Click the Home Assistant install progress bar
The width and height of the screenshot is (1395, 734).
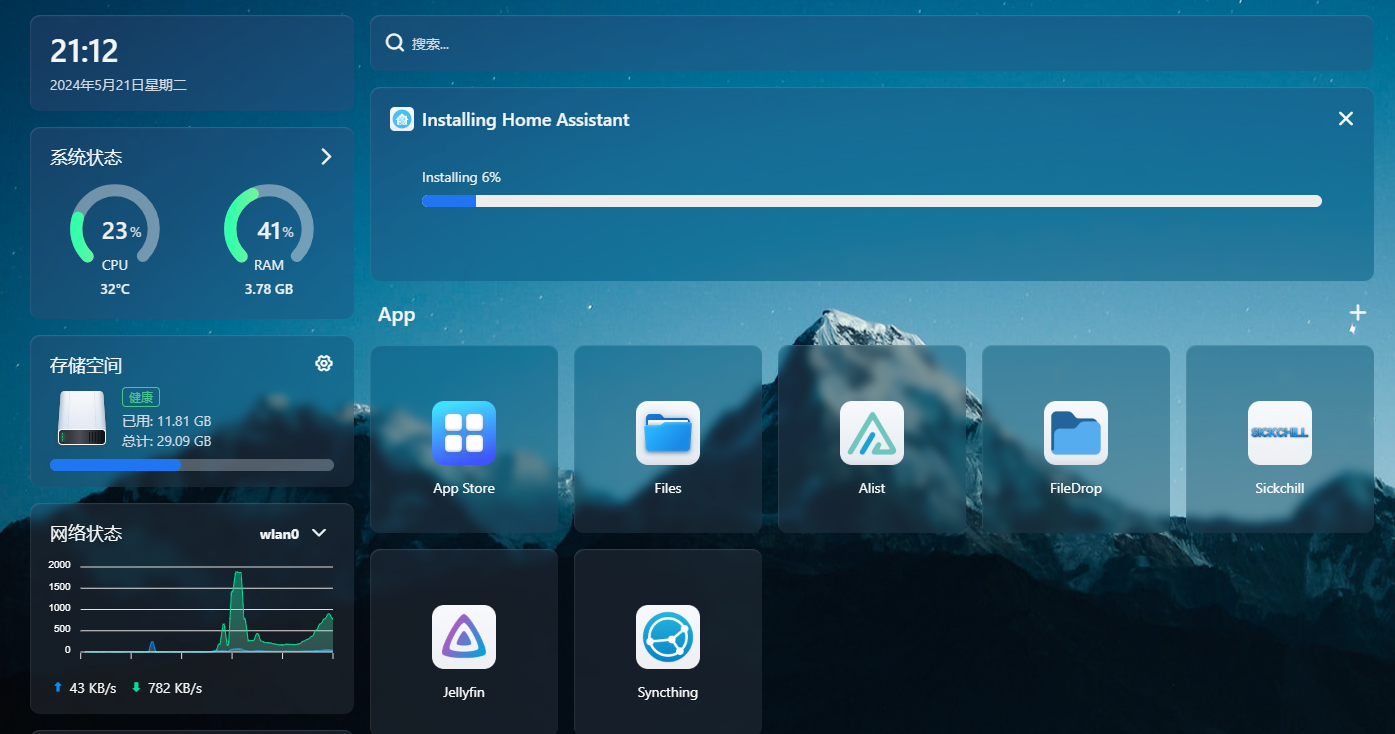pos(872,201)
